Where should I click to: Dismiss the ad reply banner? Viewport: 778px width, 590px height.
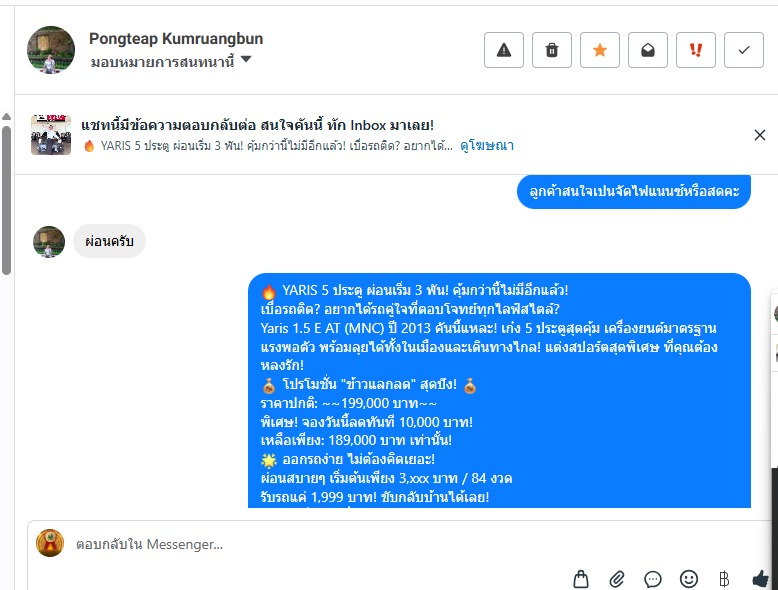[760, 135]
